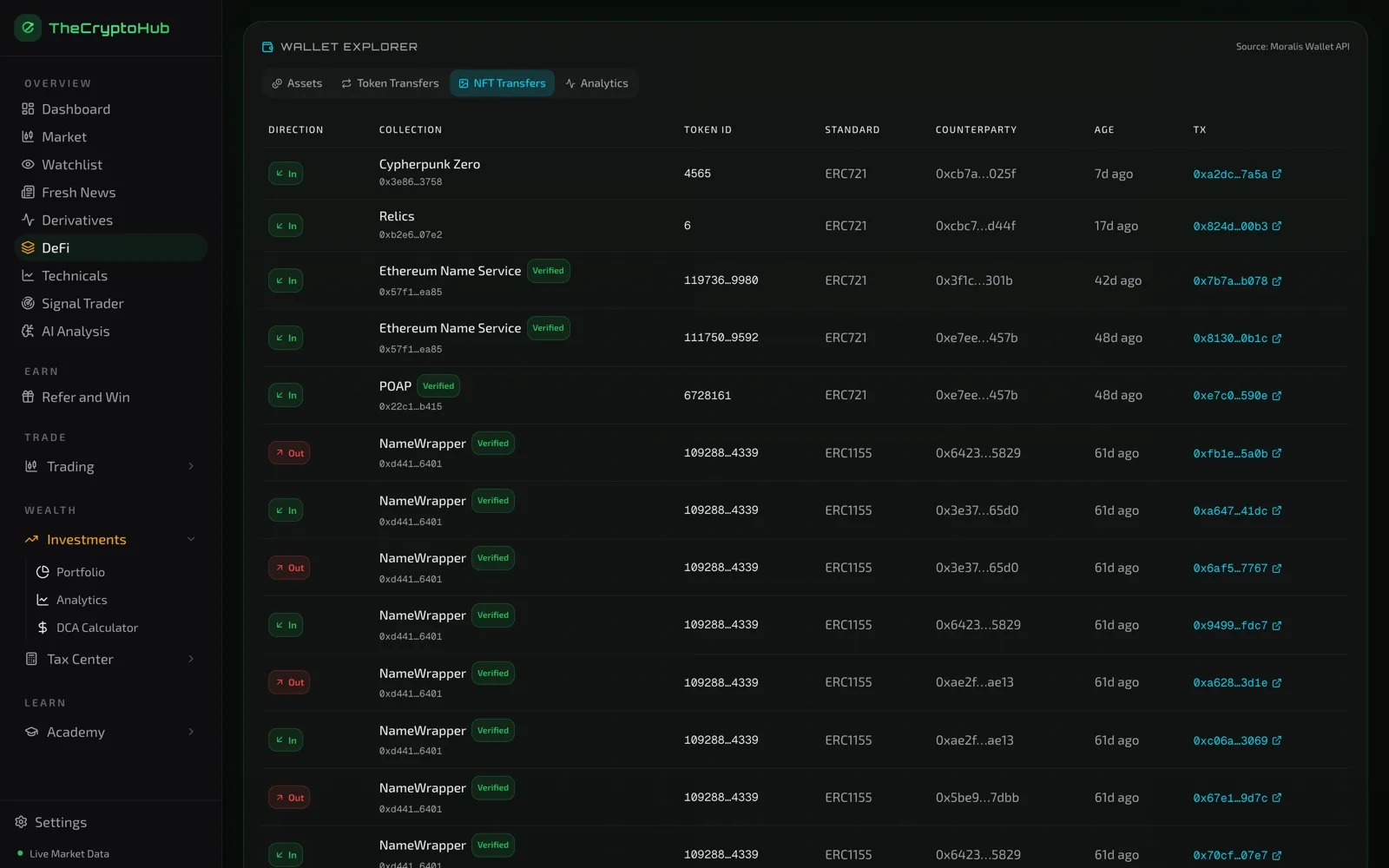1389x868 pixels.
Task: Click the Live Market Data status
Action: pyautogui.click(x=63, y=854)
